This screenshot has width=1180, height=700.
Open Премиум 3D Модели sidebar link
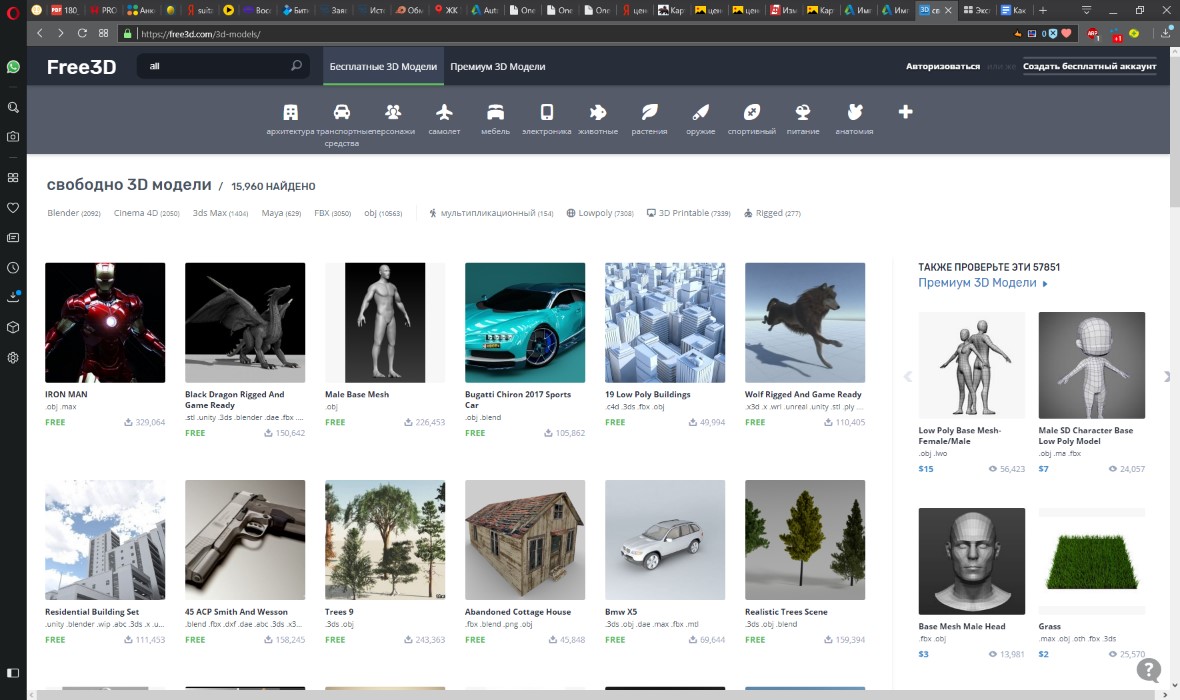pyautogui.click(x=983, y=283)
